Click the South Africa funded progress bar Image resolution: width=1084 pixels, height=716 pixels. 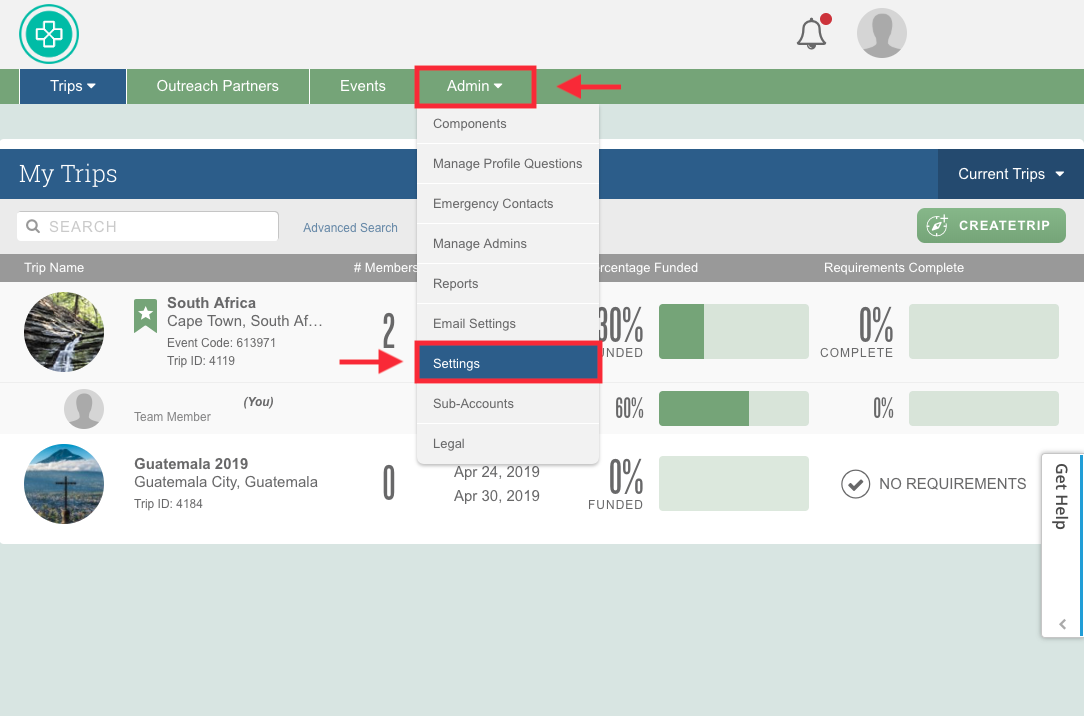tap(733, 331)
